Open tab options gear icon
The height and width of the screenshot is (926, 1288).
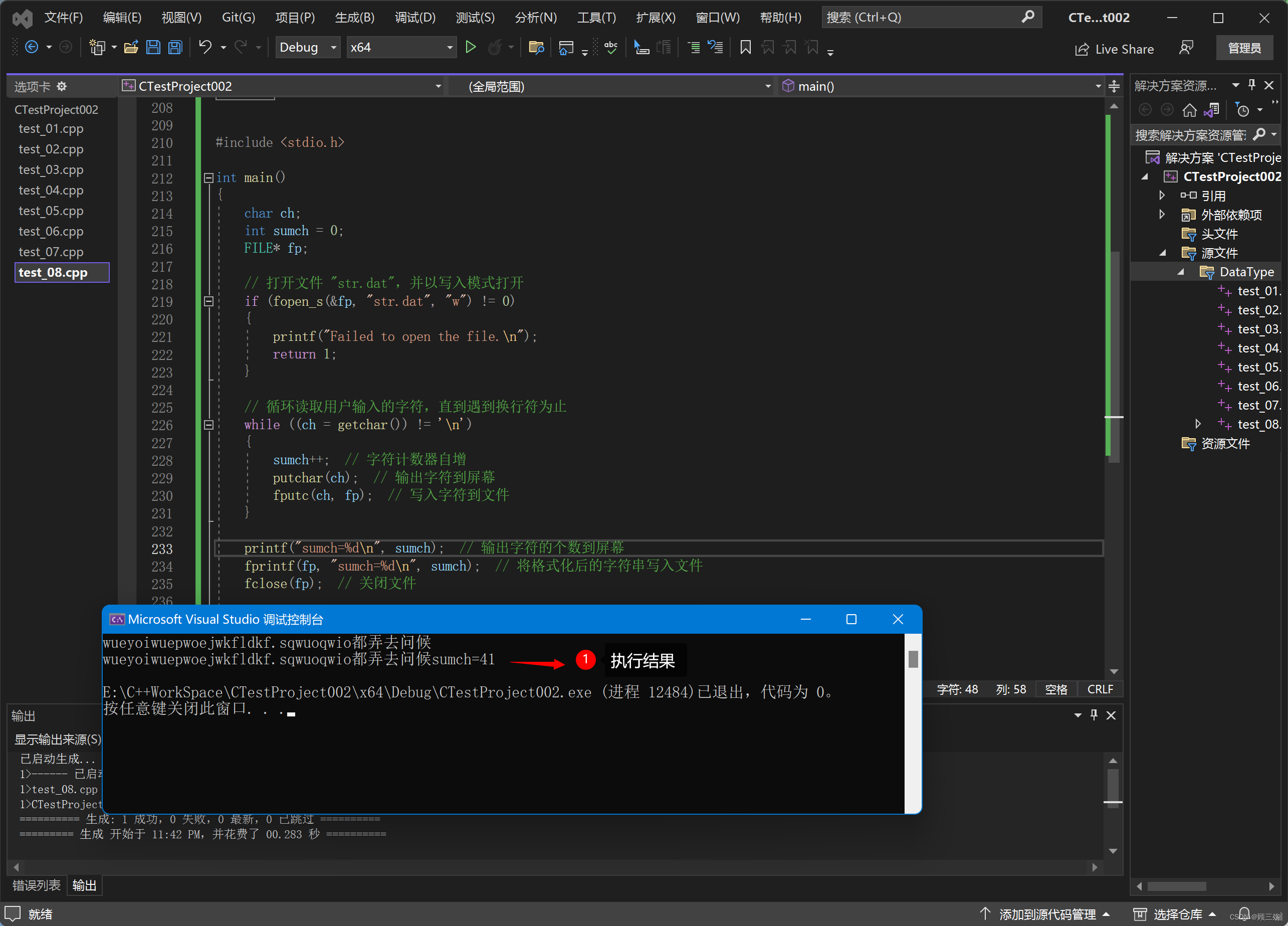62,86
